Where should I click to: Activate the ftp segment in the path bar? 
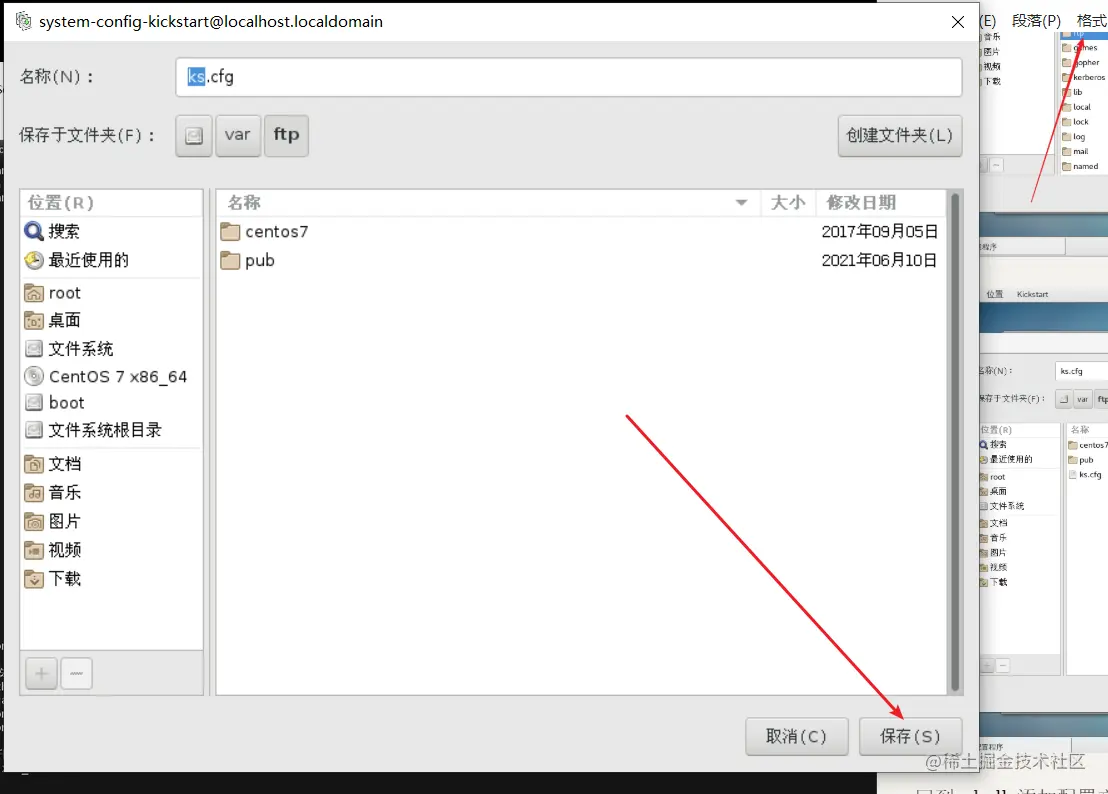286,135
